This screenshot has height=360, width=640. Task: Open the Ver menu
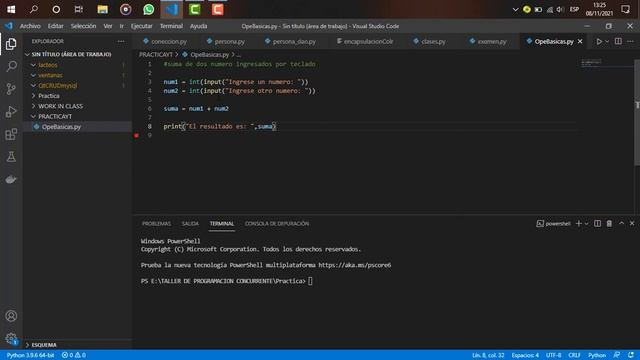(108, 26)
